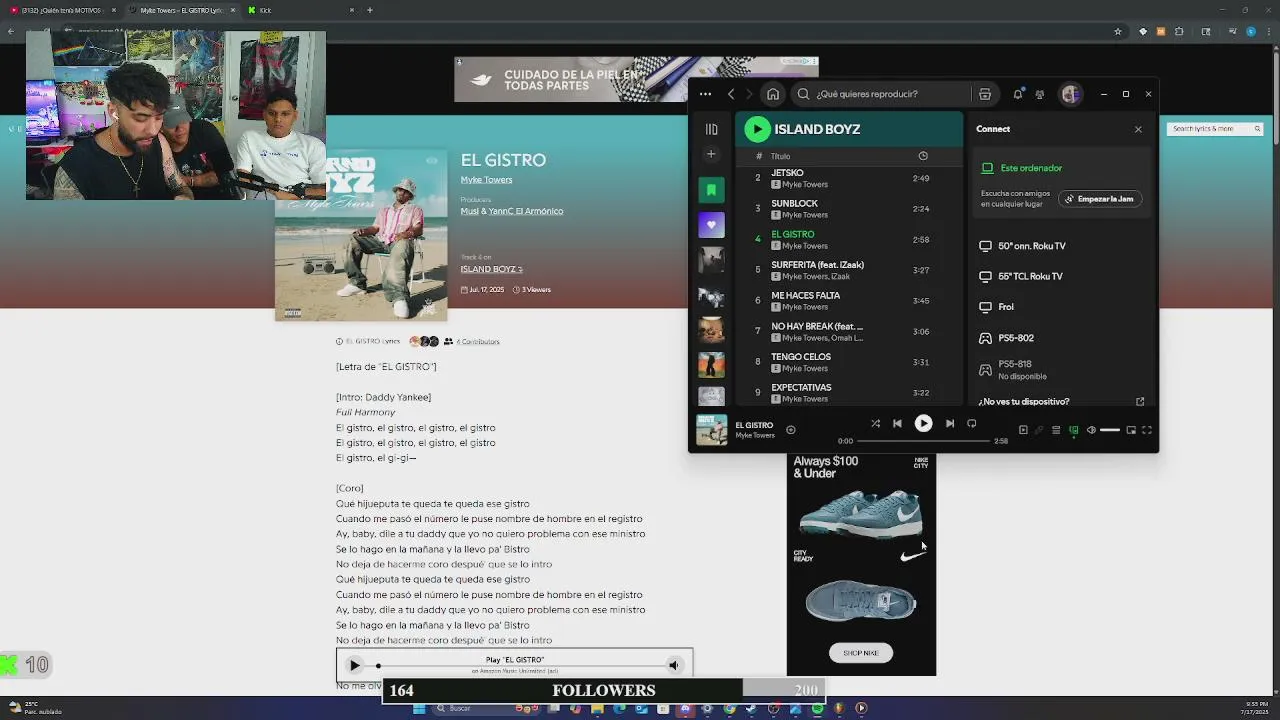Close the Connect panel

coord(1138,129)
